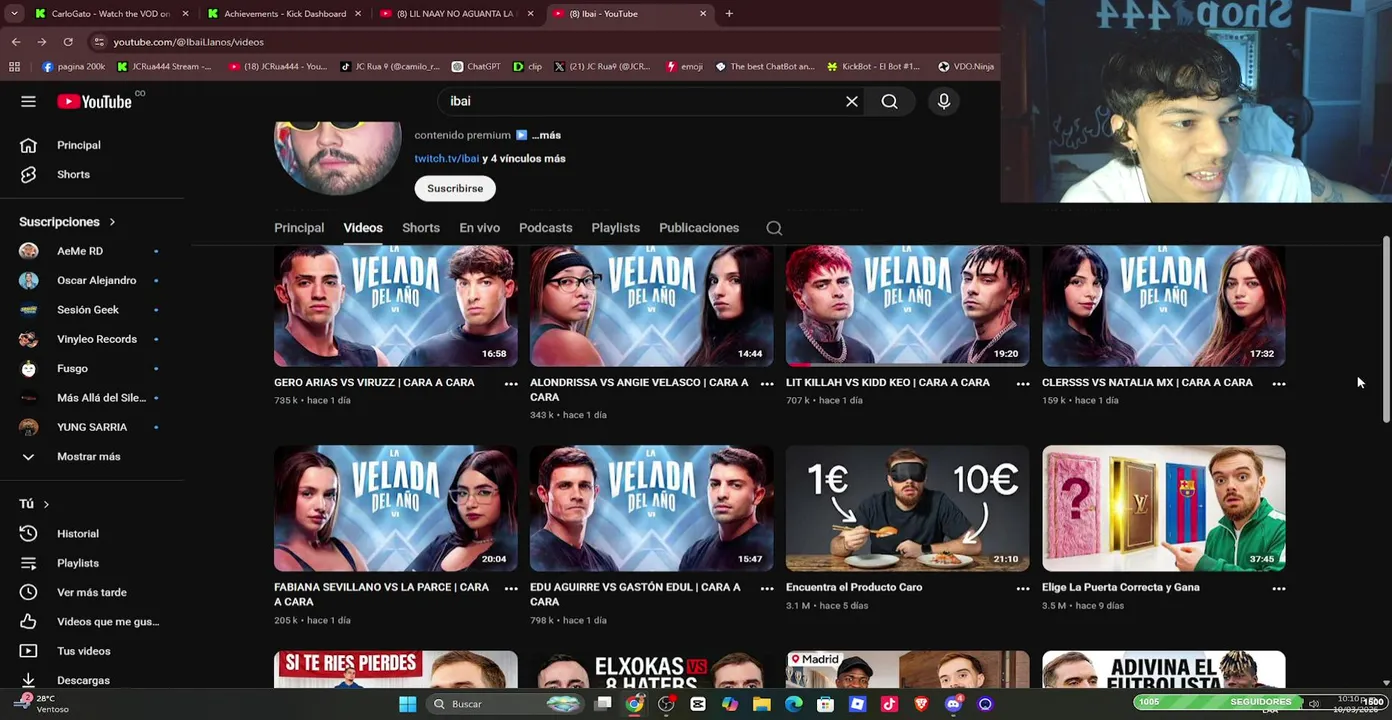The height and width of the screenshot is (720, 1392).
Task: Open the Publicaciones channel tab
Action: pos(699,228)
